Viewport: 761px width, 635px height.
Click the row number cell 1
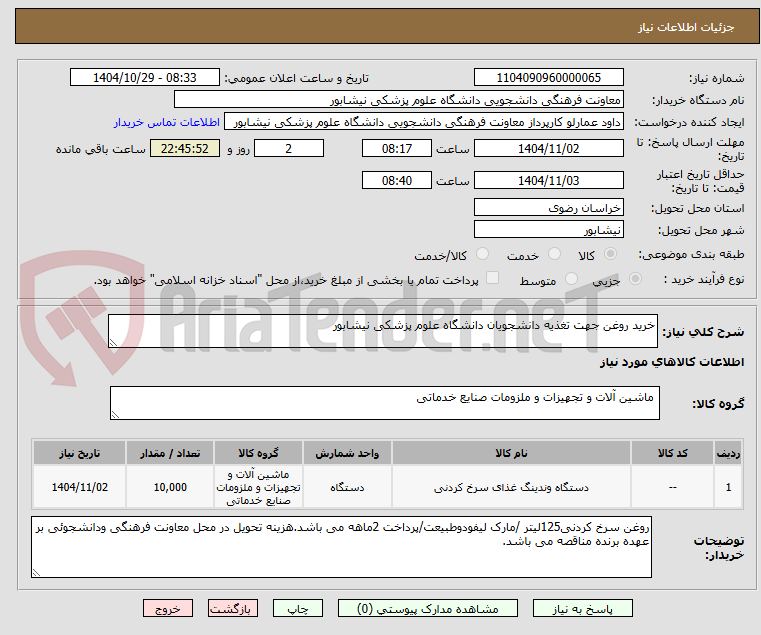point(728,487)
